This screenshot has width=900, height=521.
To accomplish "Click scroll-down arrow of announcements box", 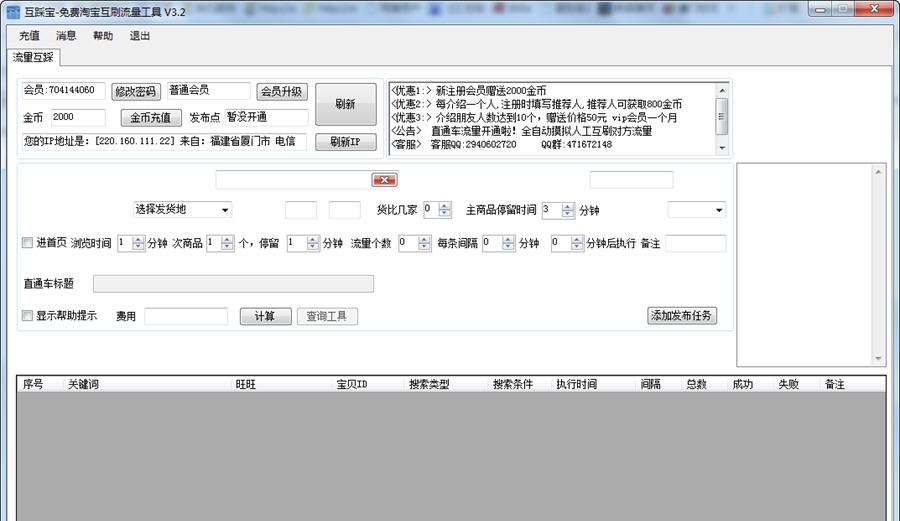I will (722, 147).
